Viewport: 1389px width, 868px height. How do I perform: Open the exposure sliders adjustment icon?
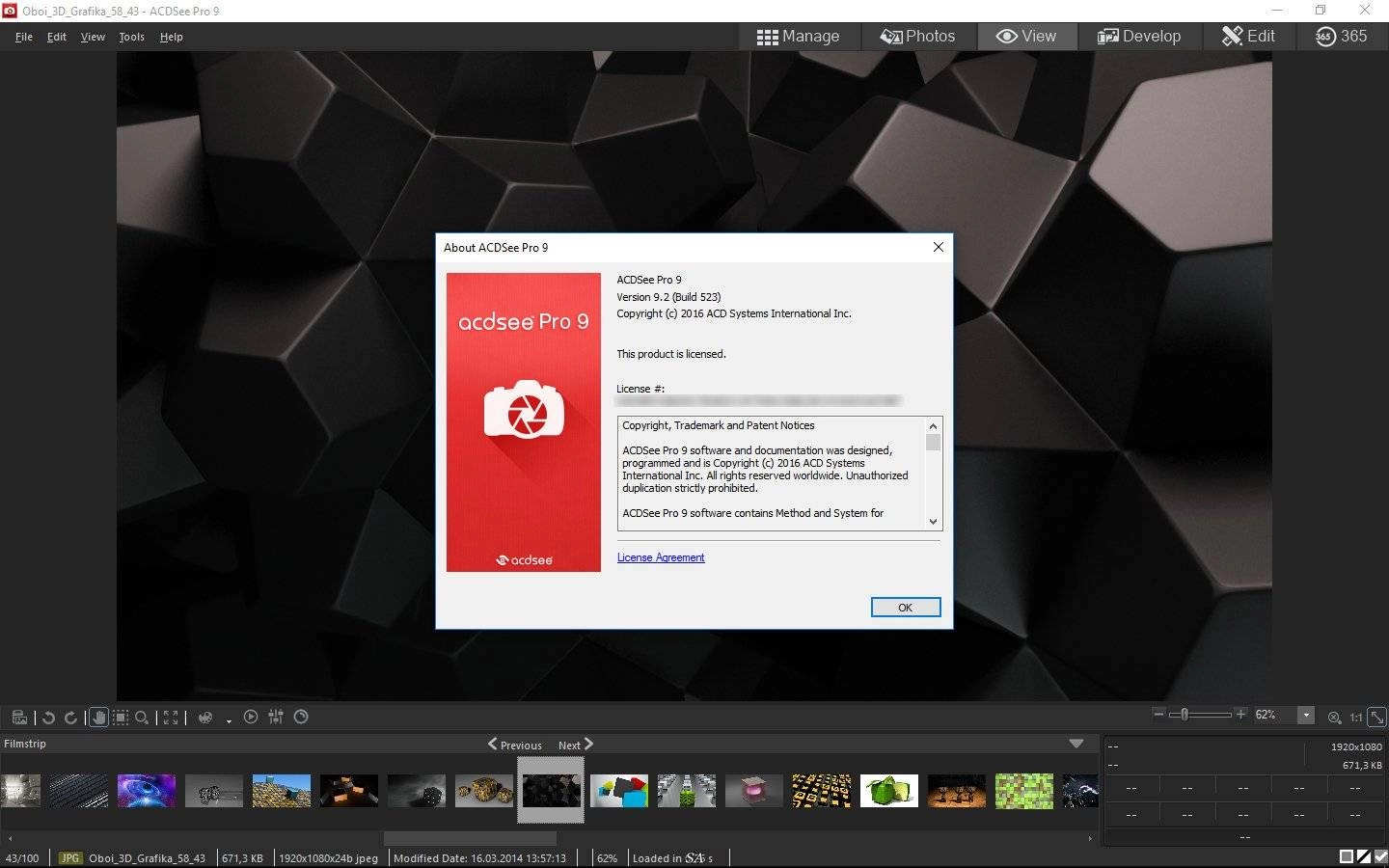[x=276, y=717]
